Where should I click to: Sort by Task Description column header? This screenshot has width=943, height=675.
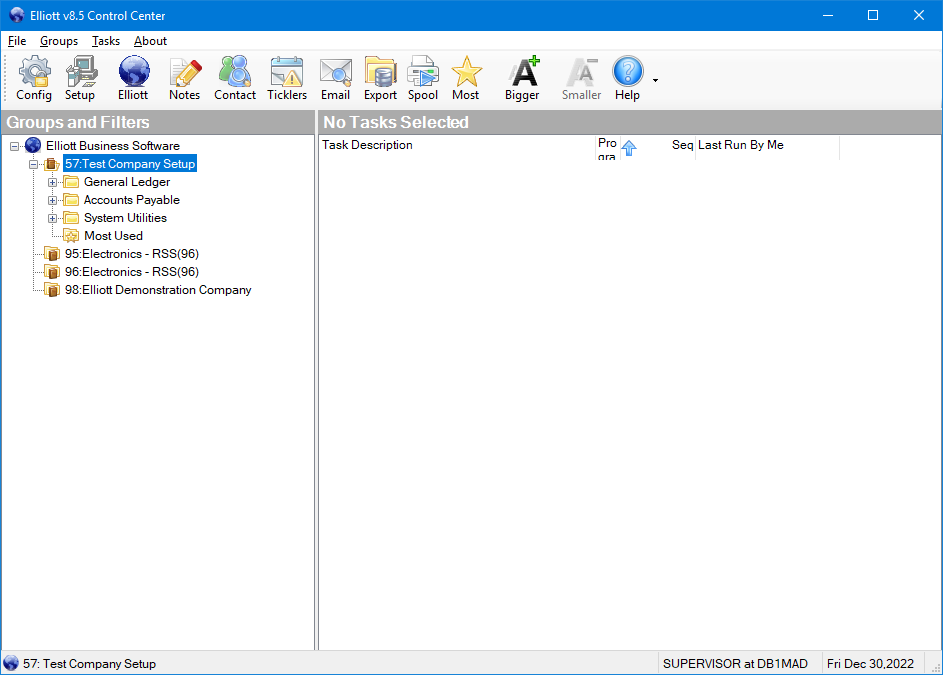coord(455,146)
